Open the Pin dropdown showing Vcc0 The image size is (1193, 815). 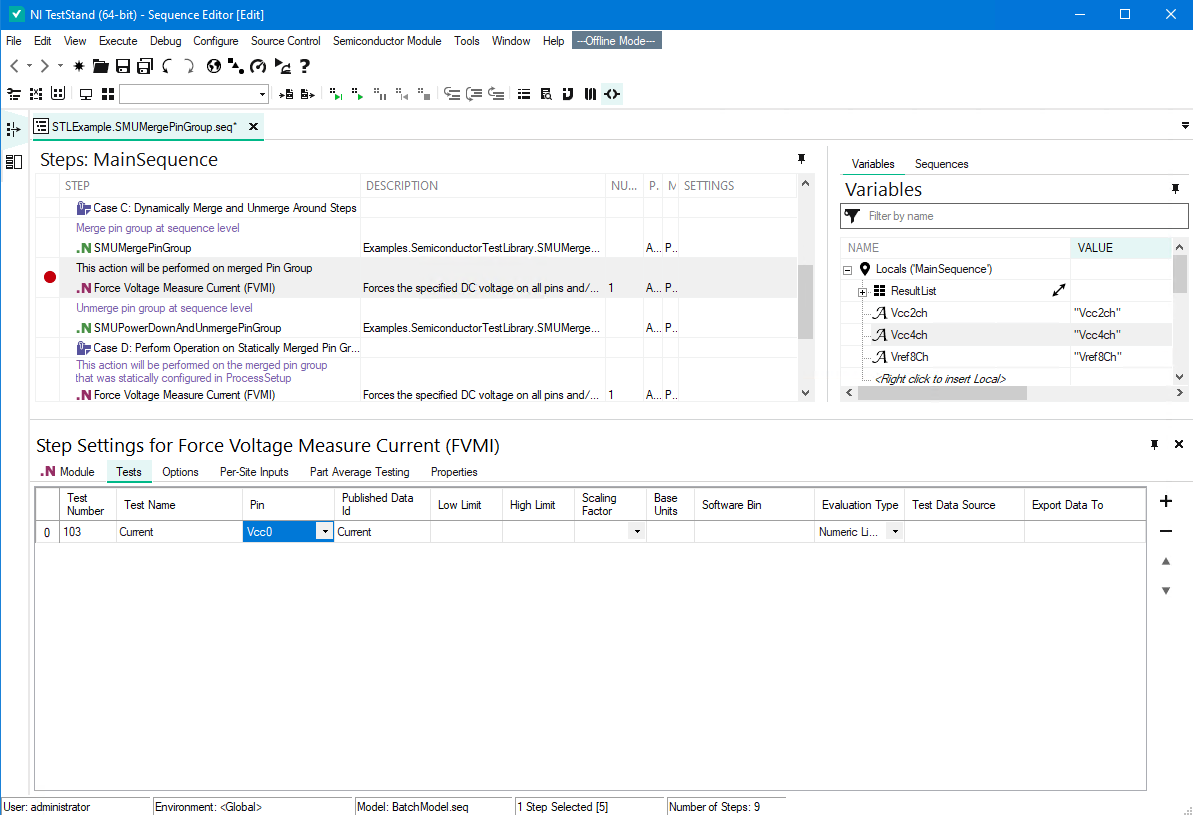[323, 532]
